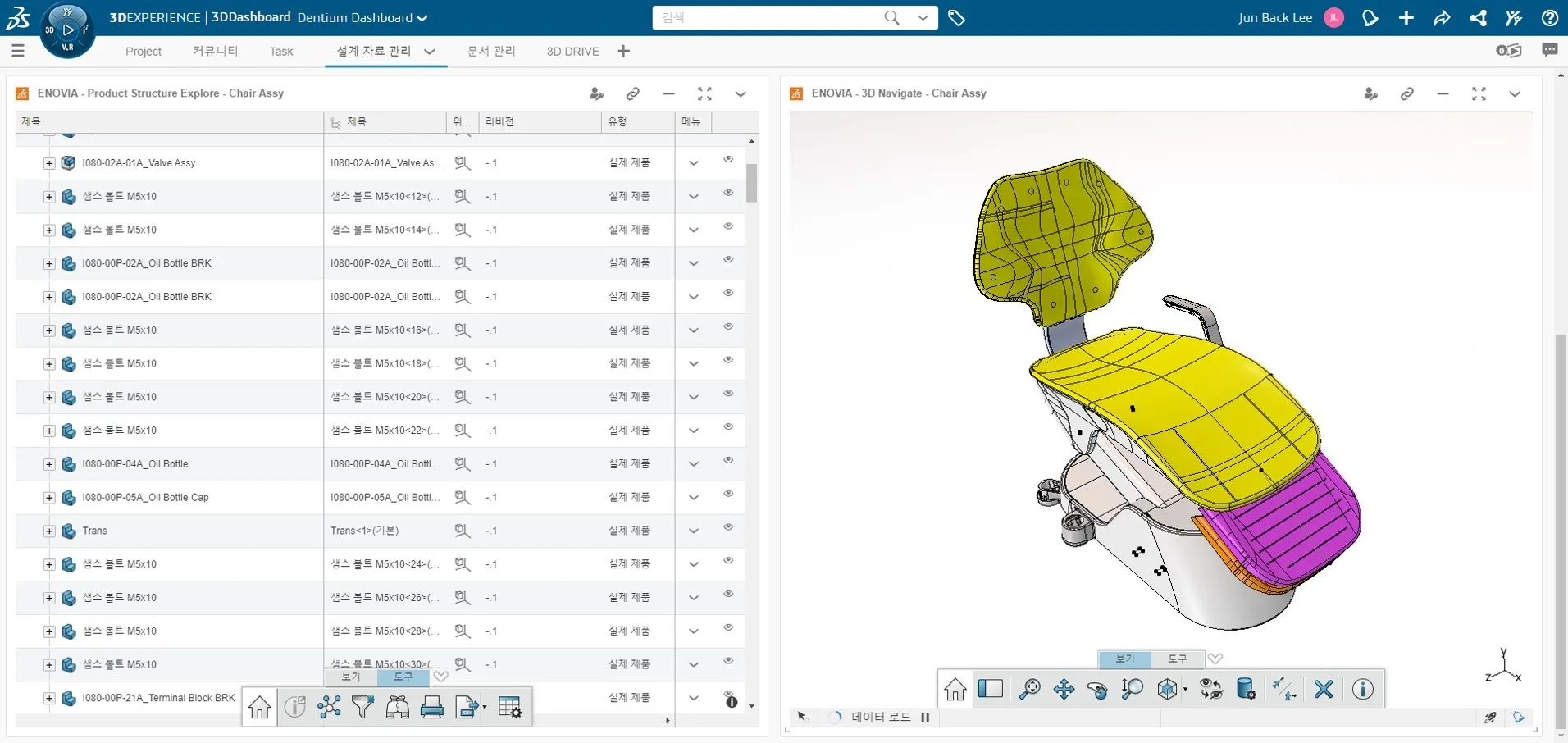The height and width of the screenshot is (743, 1568).
Task: Click the fit all in zoom icon
Action: [x=1029, y=690]
